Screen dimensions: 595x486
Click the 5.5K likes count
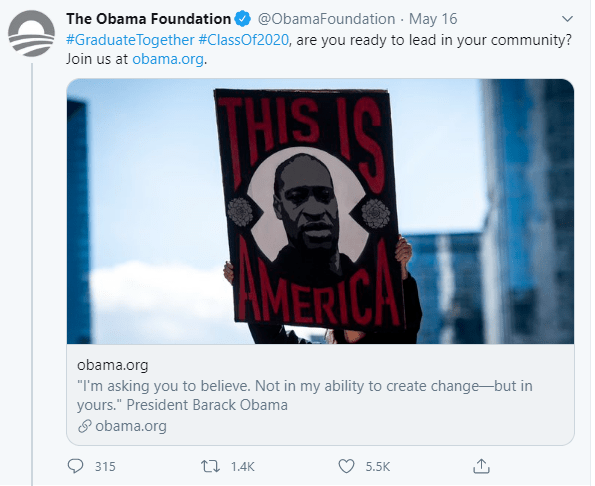pos(378,466)
